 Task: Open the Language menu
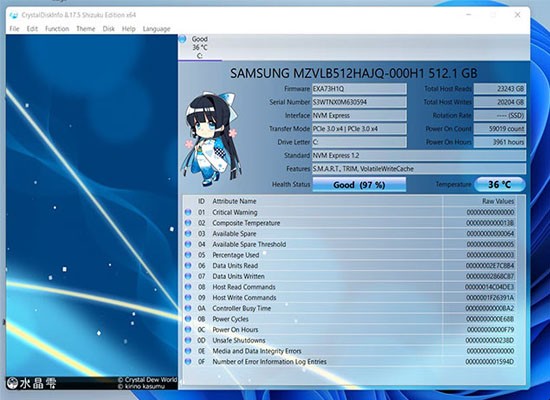pyautogui.click(x=156, y=29)
